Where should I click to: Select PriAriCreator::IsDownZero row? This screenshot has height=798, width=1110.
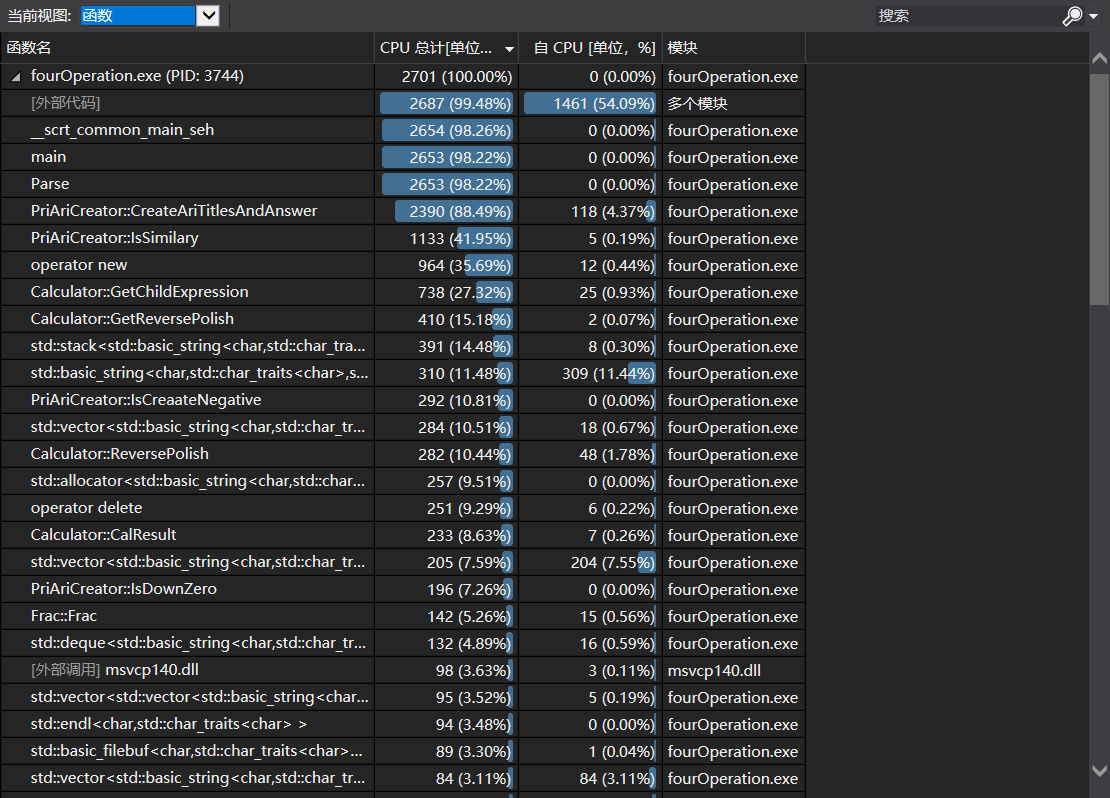tap(402, 589)
